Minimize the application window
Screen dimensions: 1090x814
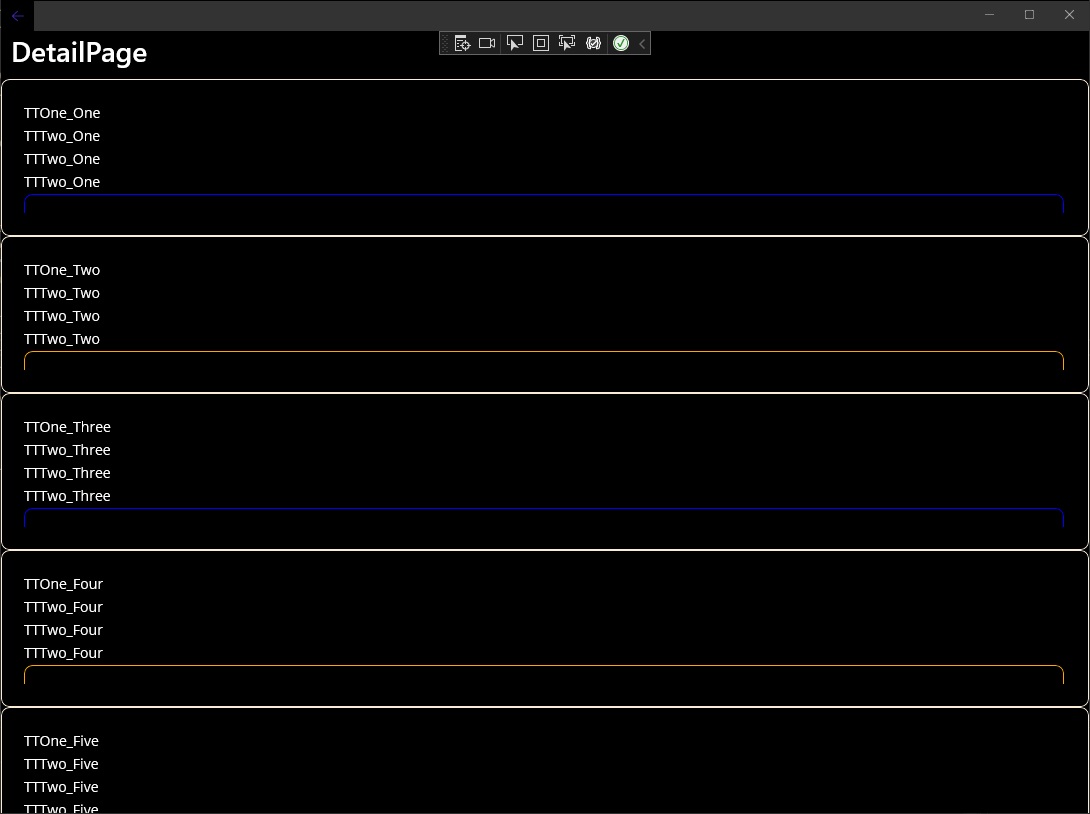989,15
